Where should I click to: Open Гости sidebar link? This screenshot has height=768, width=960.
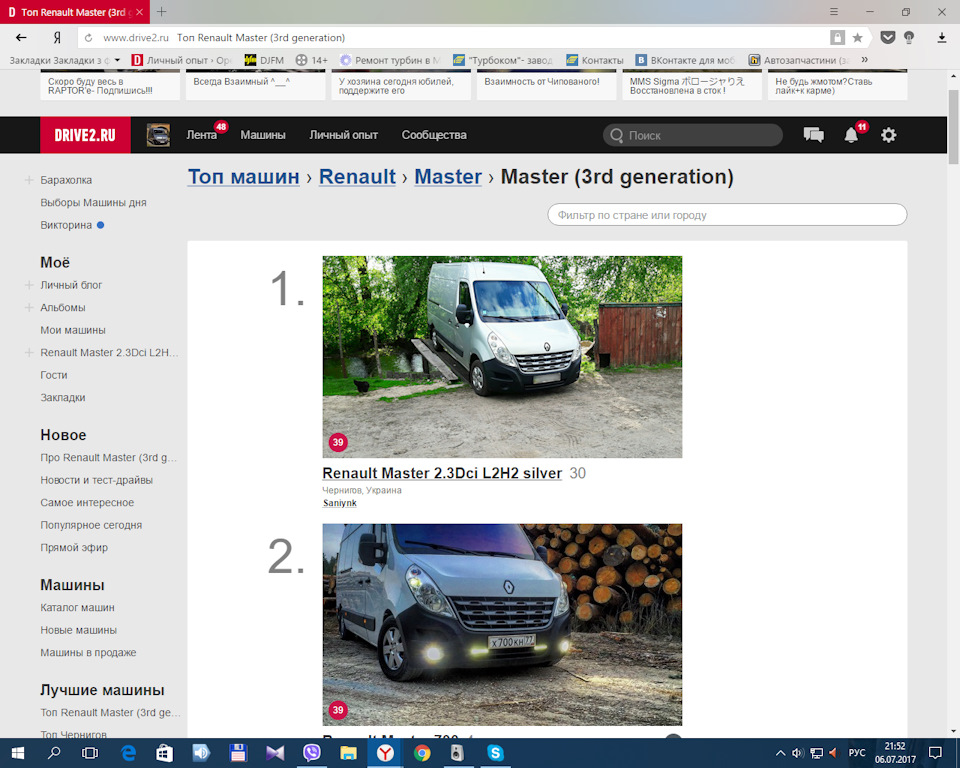54,375
